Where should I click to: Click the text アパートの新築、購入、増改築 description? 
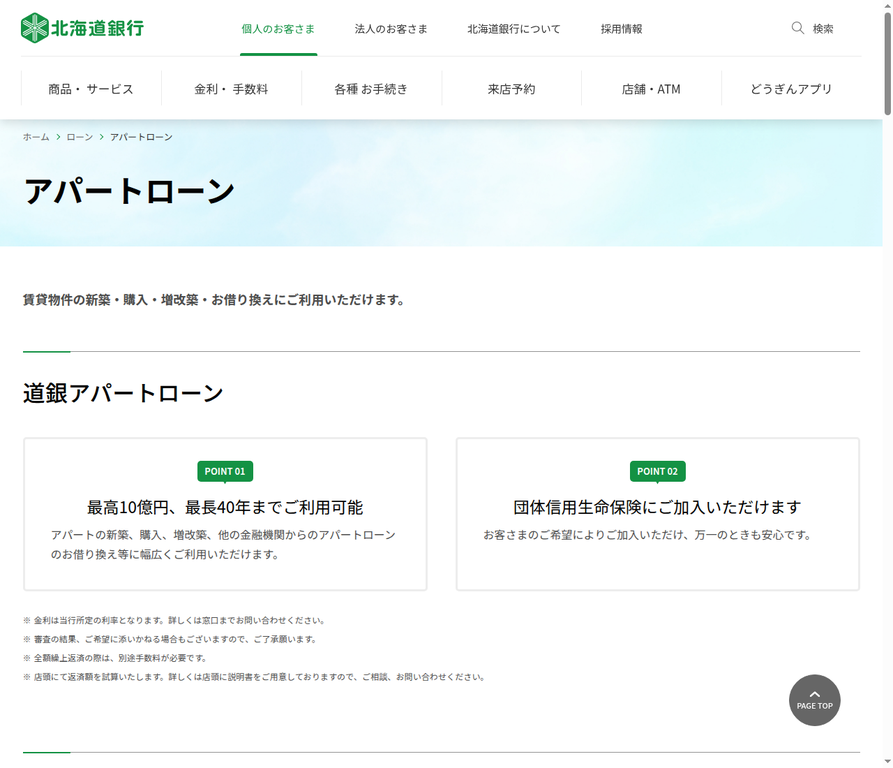coord(223,545)
